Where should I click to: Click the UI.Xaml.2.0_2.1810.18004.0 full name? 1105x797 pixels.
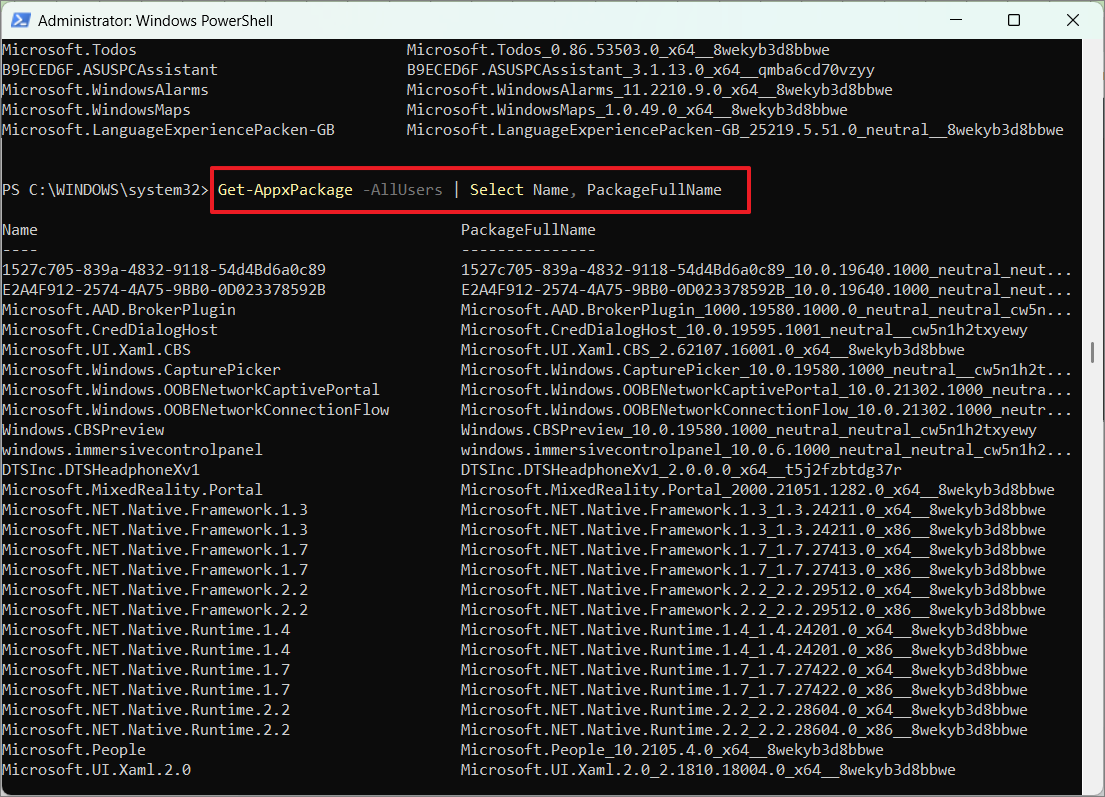click(x=708, y=770)
